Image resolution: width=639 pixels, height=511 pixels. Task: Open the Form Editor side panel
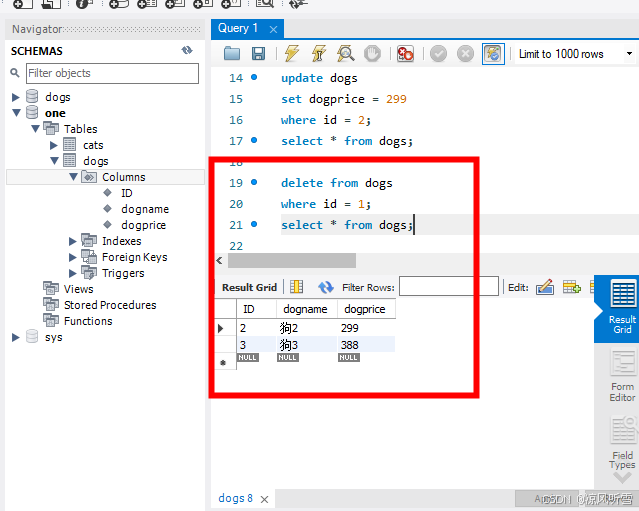click(x=622, y=377)
